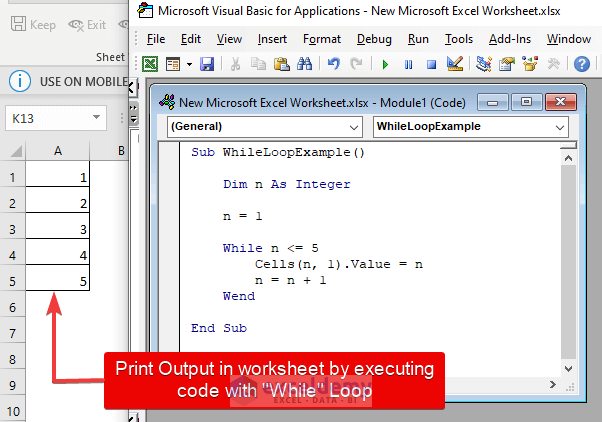Run the macro with the green play icon
The height and width of the screenshot is (422, 602).
pyautogui.click(x=385, y=64)
